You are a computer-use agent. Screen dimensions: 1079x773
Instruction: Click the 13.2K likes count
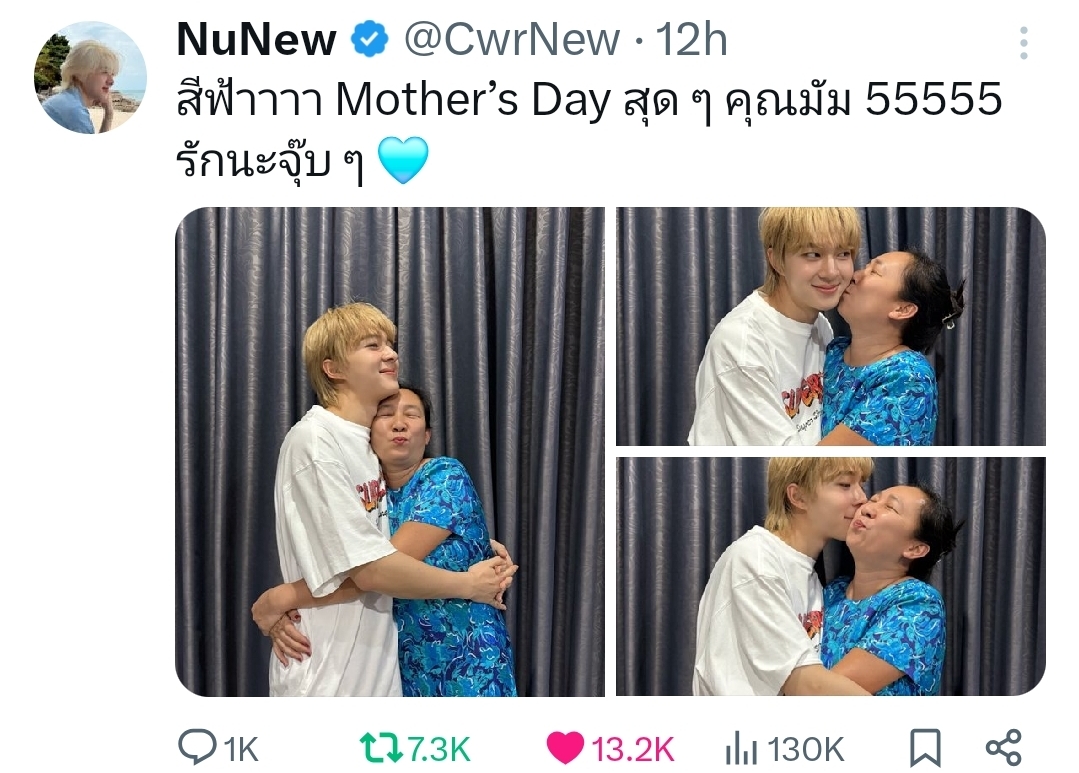point(632,750)
